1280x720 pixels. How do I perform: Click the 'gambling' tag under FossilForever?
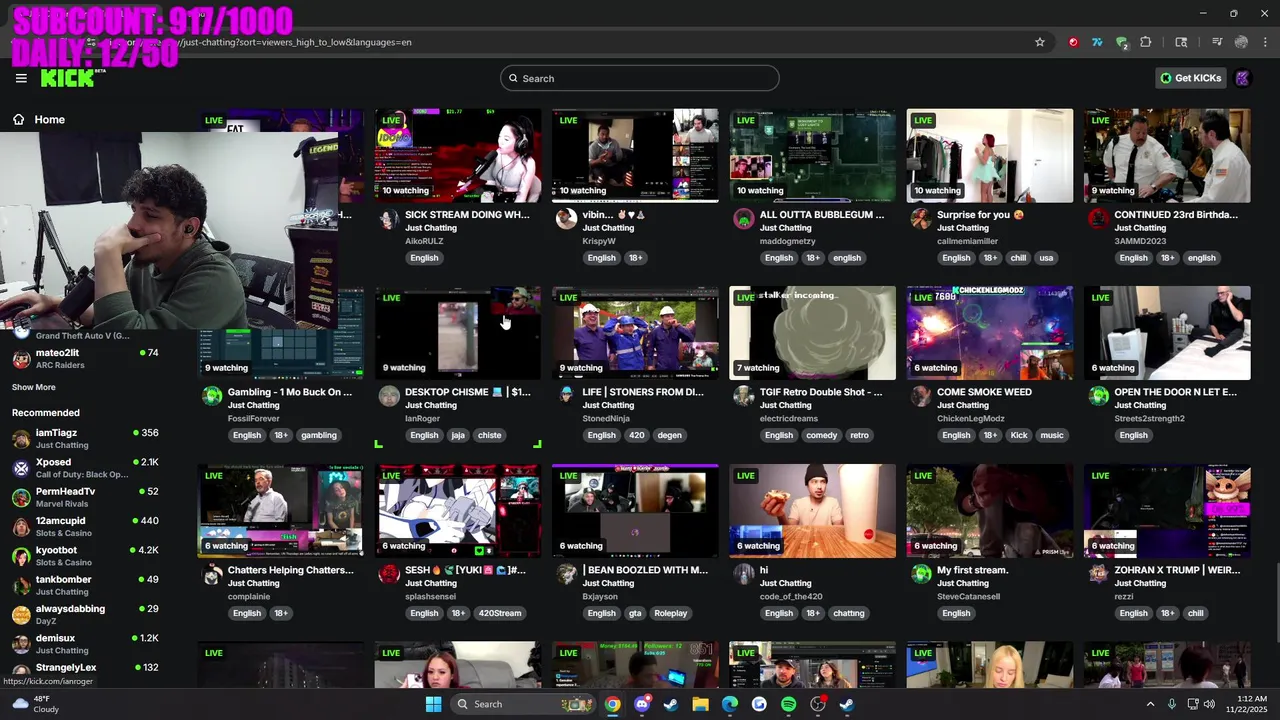(319, 435)
